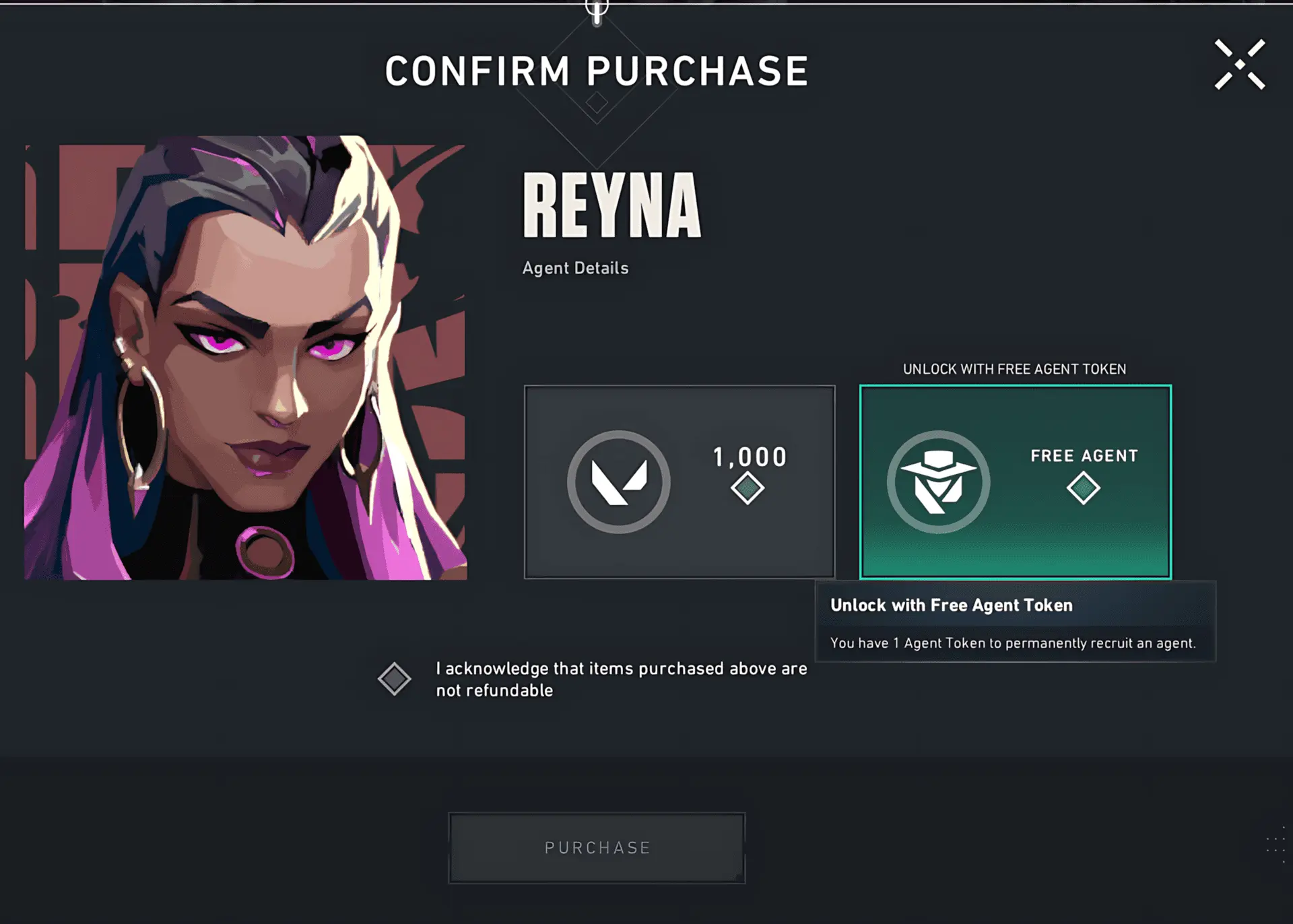Screen dimensions: 1293x924
Task: Click the Valorant Points currency icon
Action: [x=618, y=482]
